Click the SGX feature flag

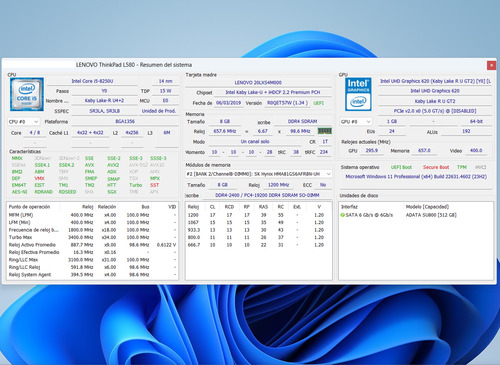[x=112, y=192]
